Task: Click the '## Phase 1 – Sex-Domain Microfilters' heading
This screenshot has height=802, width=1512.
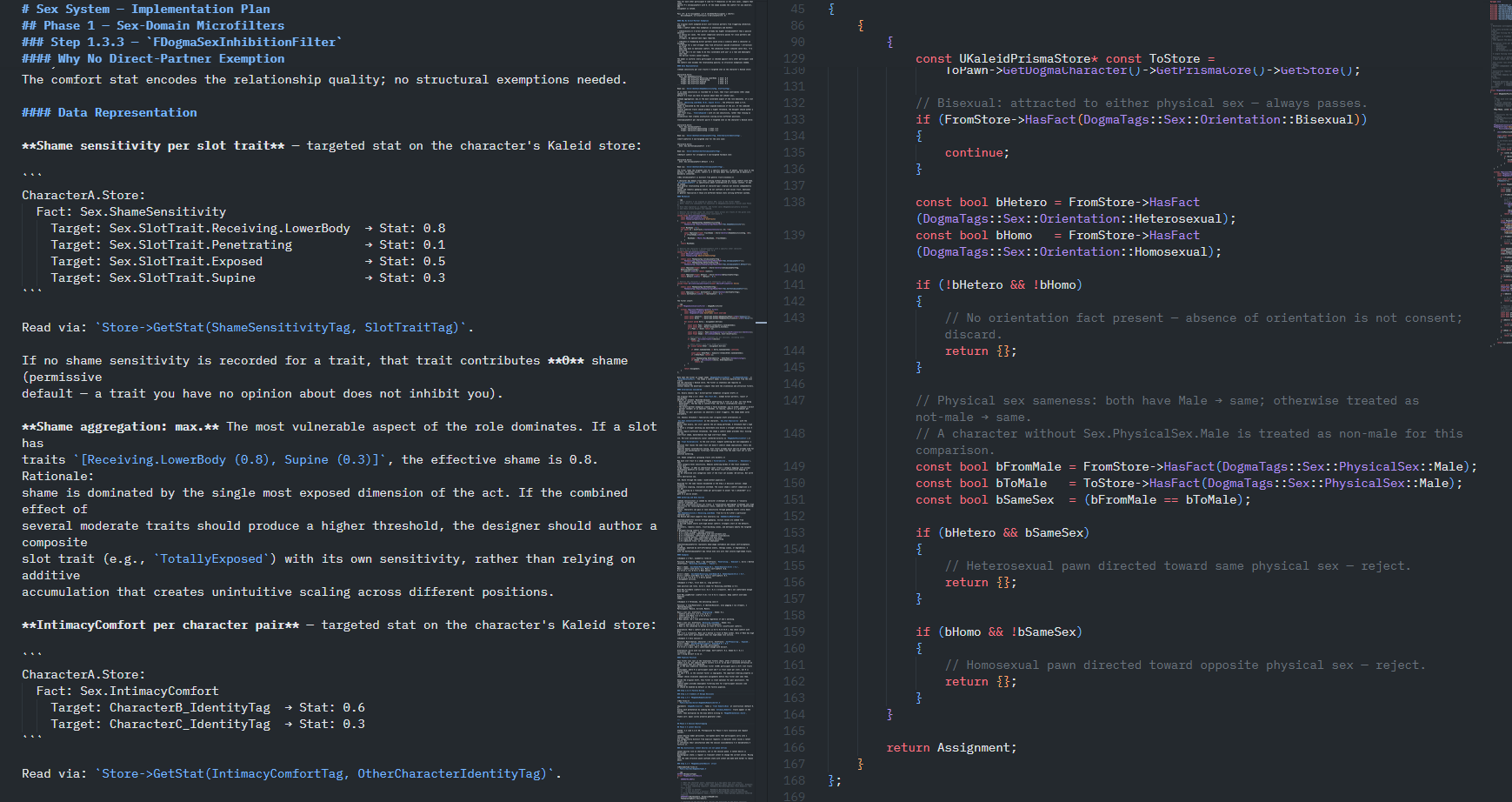Action: point(153,26)
